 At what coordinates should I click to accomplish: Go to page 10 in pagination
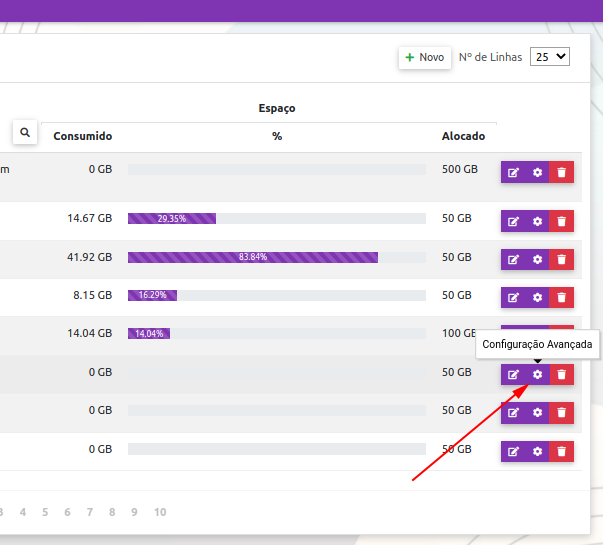(160, 512)
